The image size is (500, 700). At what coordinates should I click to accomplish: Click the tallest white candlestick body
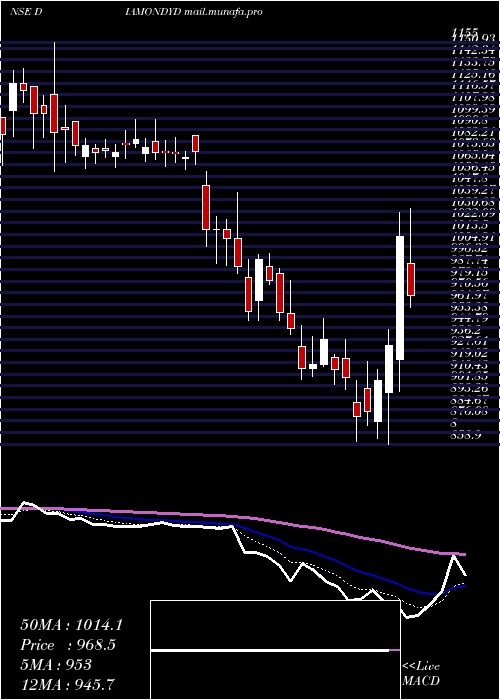400,298
